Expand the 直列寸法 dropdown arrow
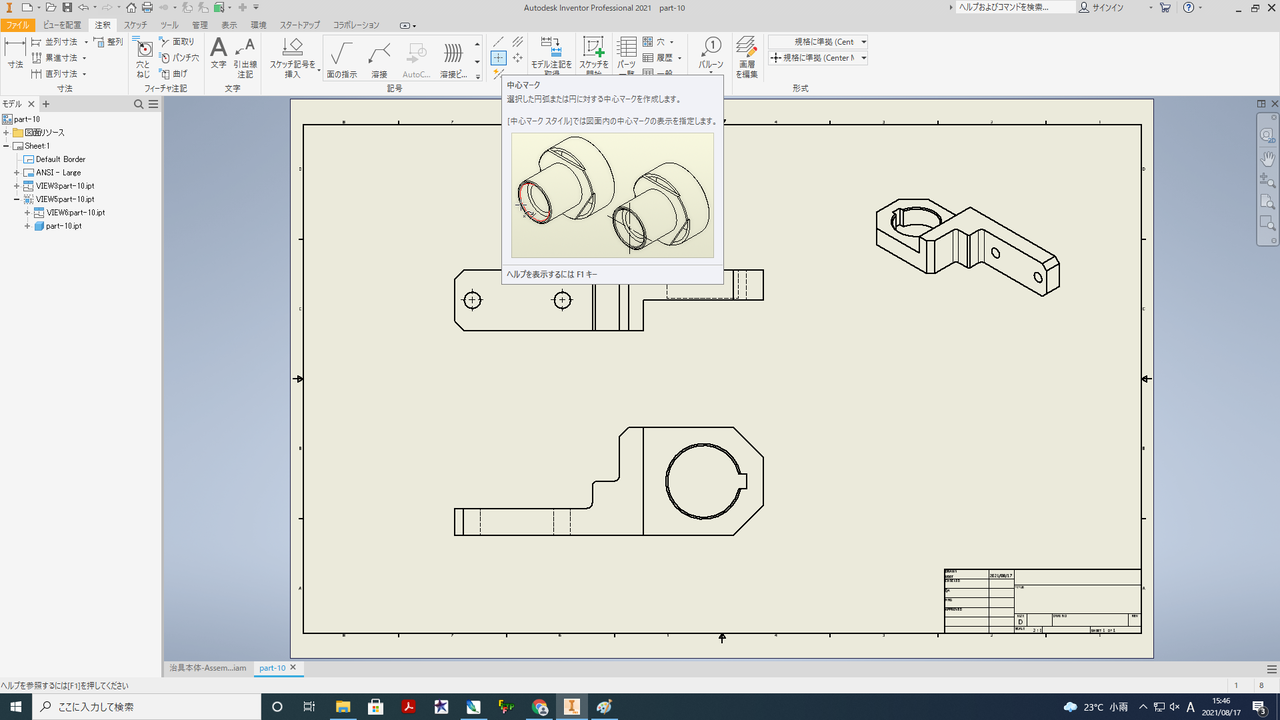The image size is (1280, 720). click(84, 74)
